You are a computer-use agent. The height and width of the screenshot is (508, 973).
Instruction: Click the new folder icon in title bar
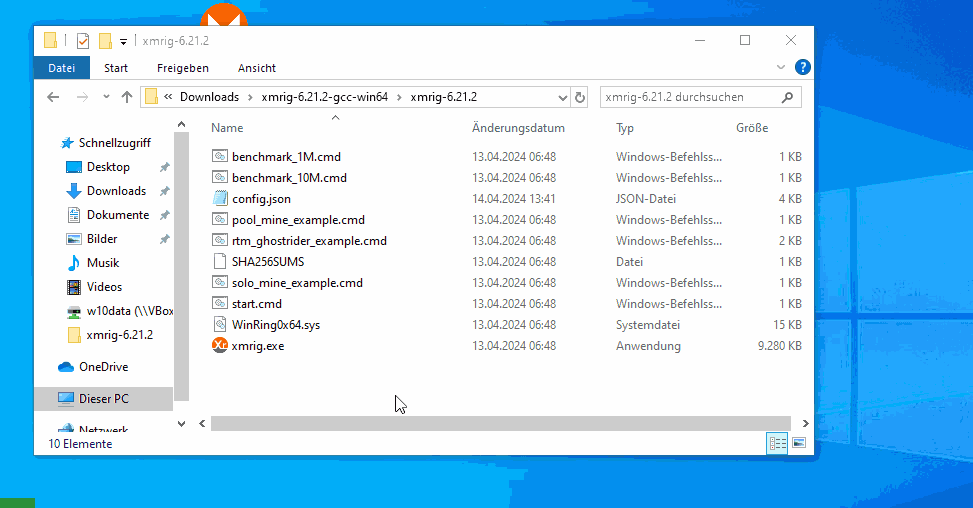click(x=105, y=41)
